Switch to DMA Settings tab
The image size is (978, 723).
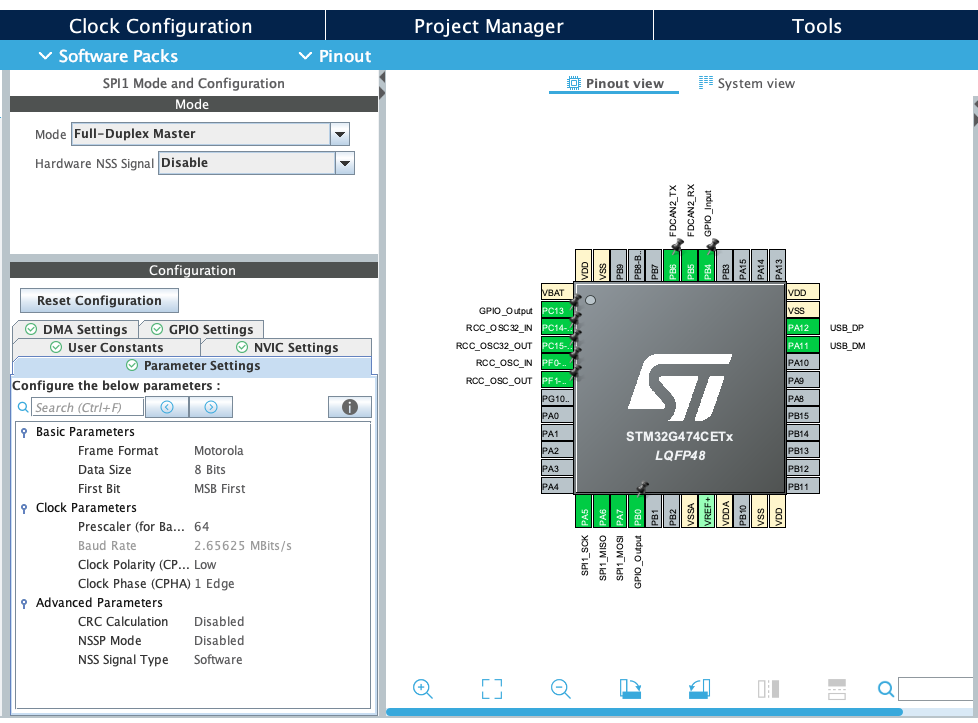[76, 329]
